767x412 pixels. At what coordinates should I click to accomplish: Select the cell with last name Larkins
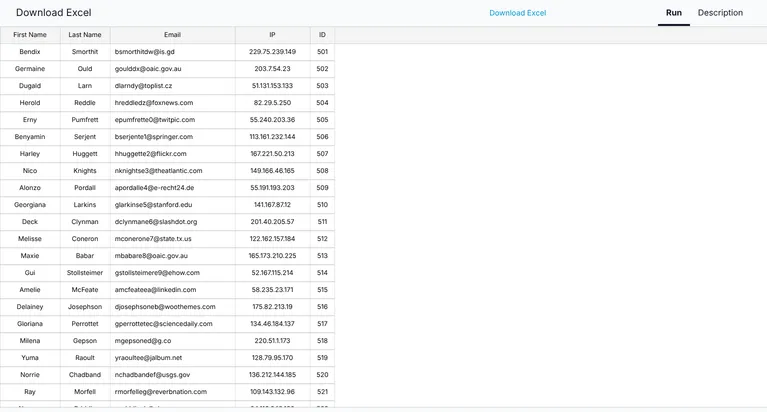point(85,205)
